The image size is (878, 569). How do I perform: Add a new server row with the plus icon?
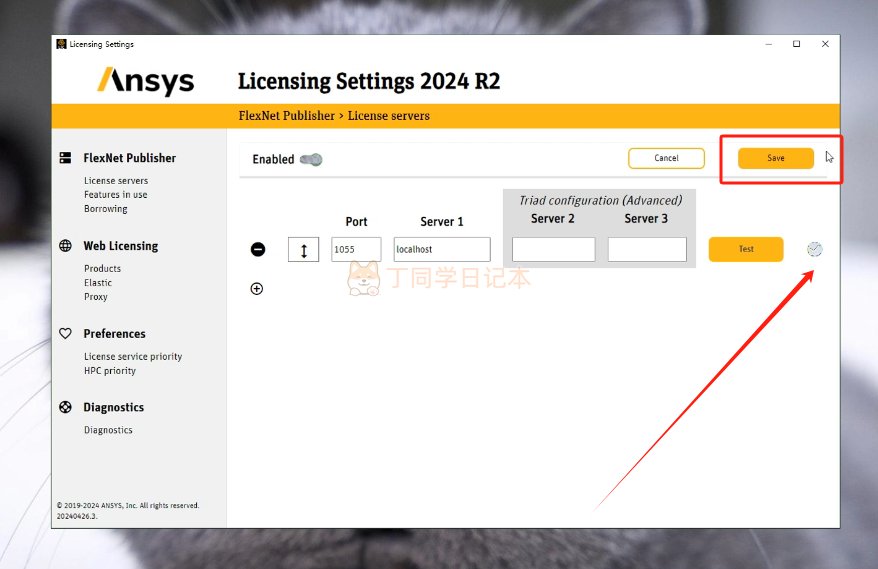(256, 288)
